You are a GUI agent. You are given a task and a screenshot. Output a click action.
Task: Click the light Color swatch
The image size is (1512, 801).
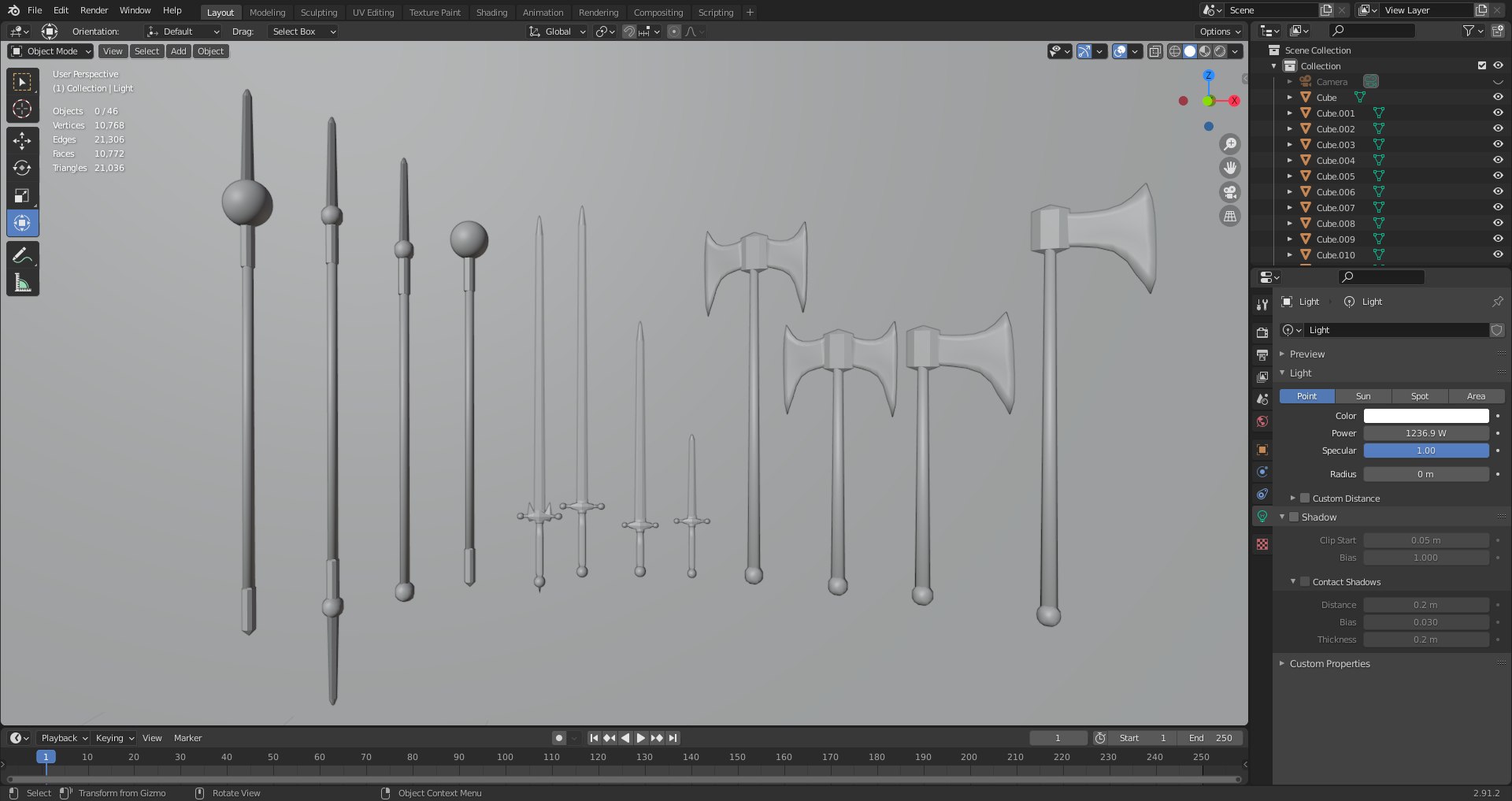pyautogui.click(x=1426, y=416)
